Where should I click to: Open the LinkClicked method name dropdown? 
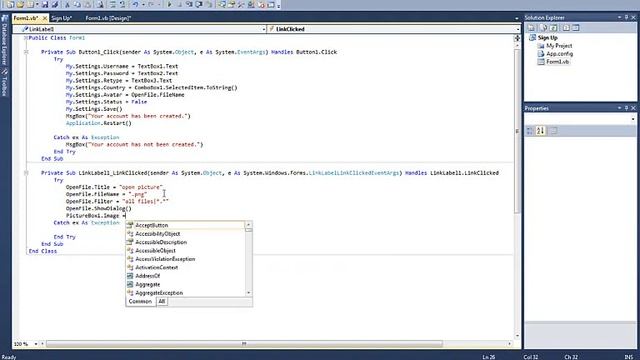(x=518, y=29)
